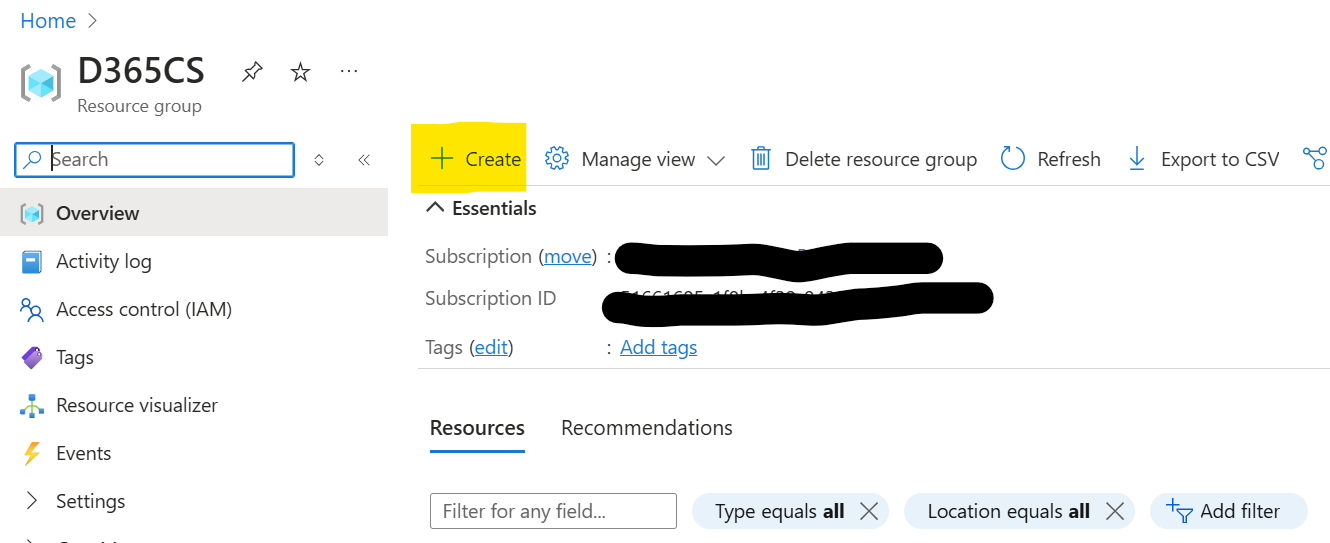Add D365CS to favorites with star
Viewport: 1330px width, 543px height.
click(x=300, y=72)
